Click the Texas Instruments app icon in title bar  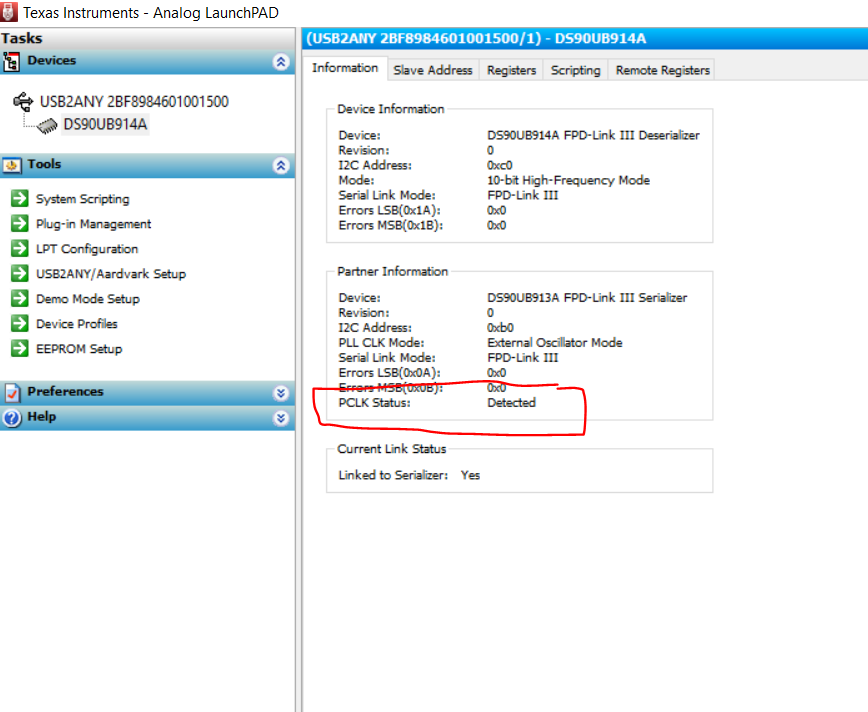[x=9, y=12]
